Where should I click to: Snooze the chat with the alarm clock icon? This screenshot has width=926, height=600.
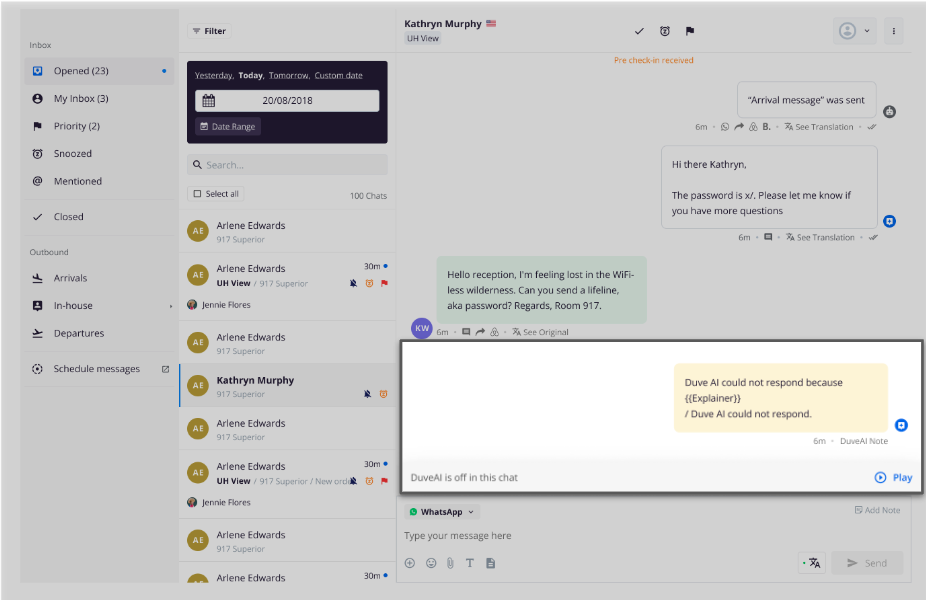click(664, 31)
